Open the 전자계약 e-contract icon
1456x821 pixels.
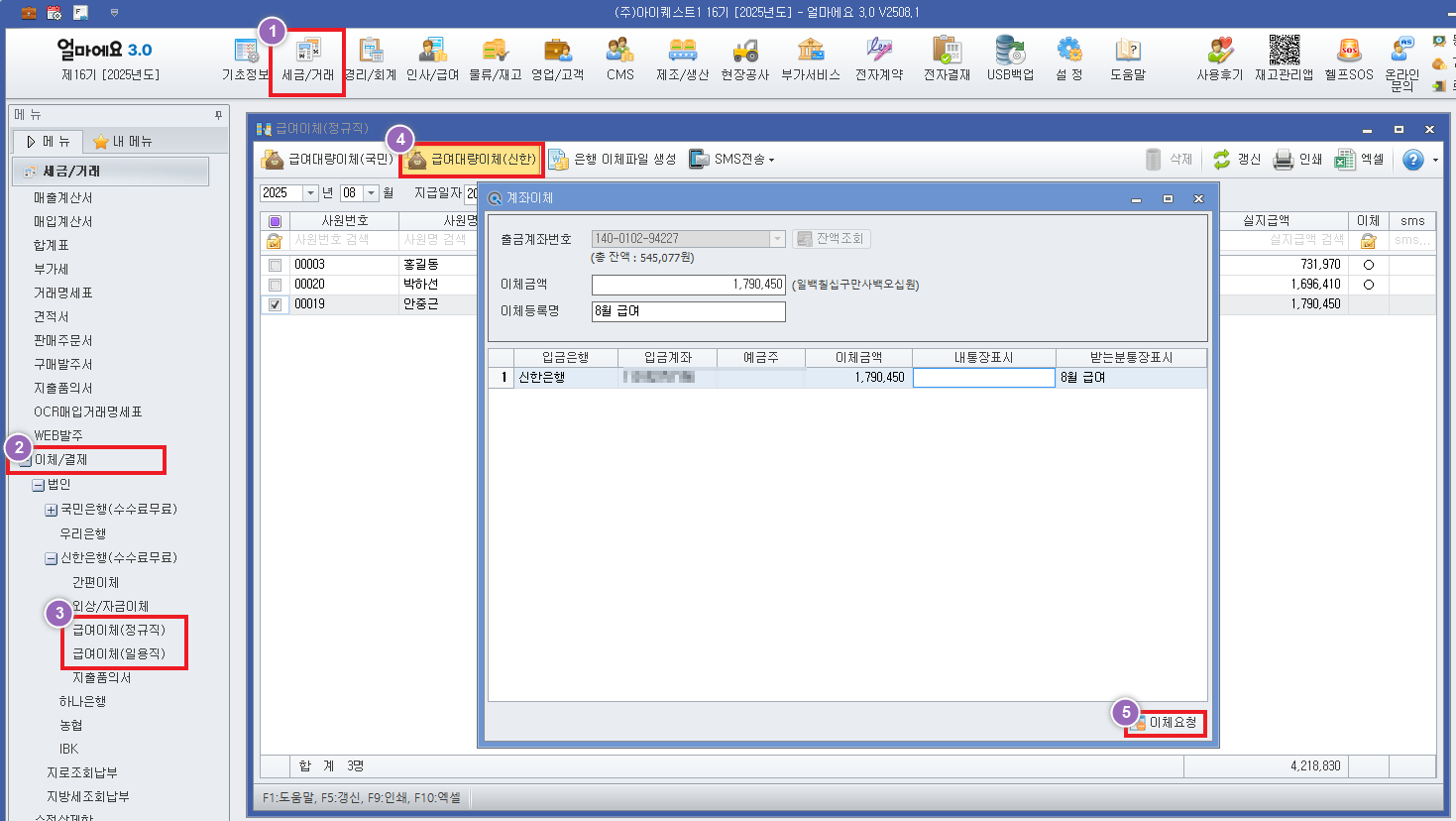point(878,59)
